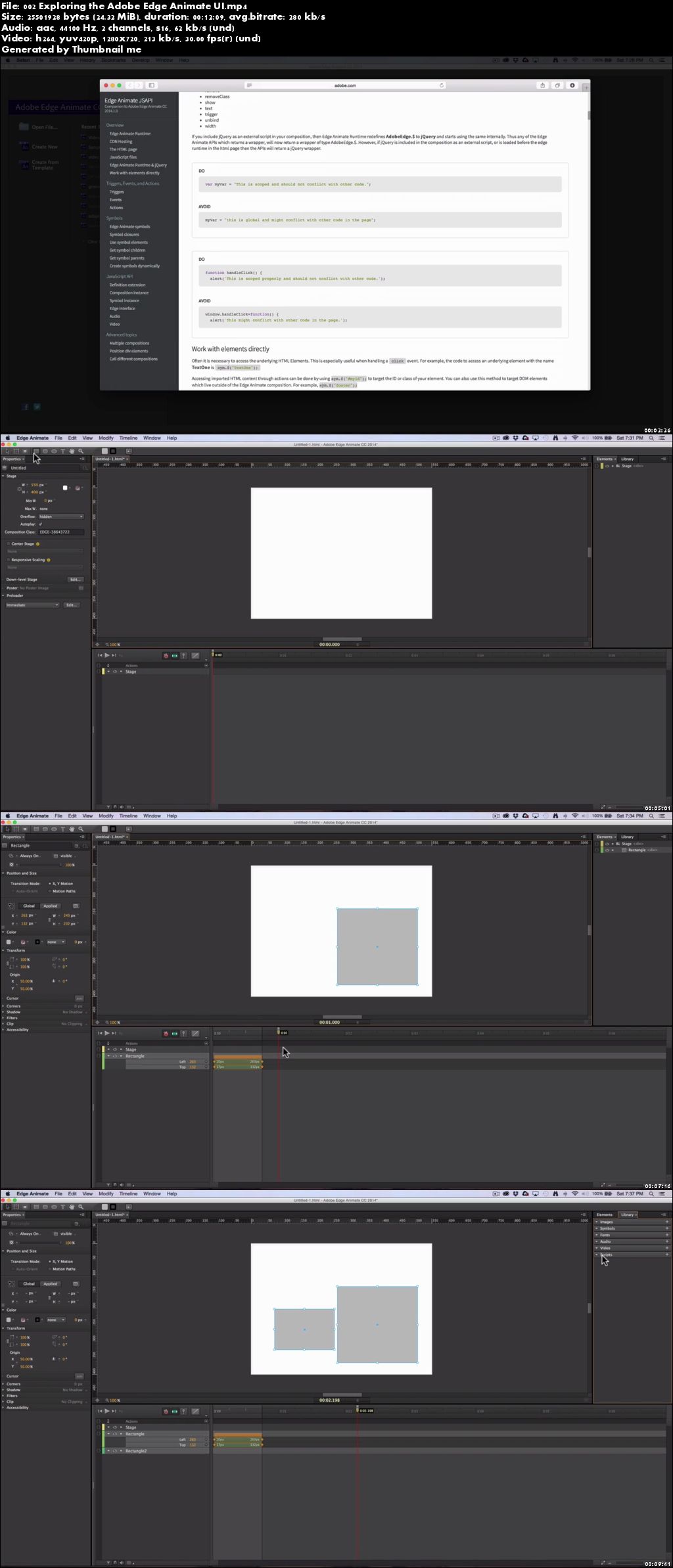Select Clipping tool in the 7:34 PM frame
Image resolution: width=673 pixels, height=1568 pixels.
click(x=25, y=829)
